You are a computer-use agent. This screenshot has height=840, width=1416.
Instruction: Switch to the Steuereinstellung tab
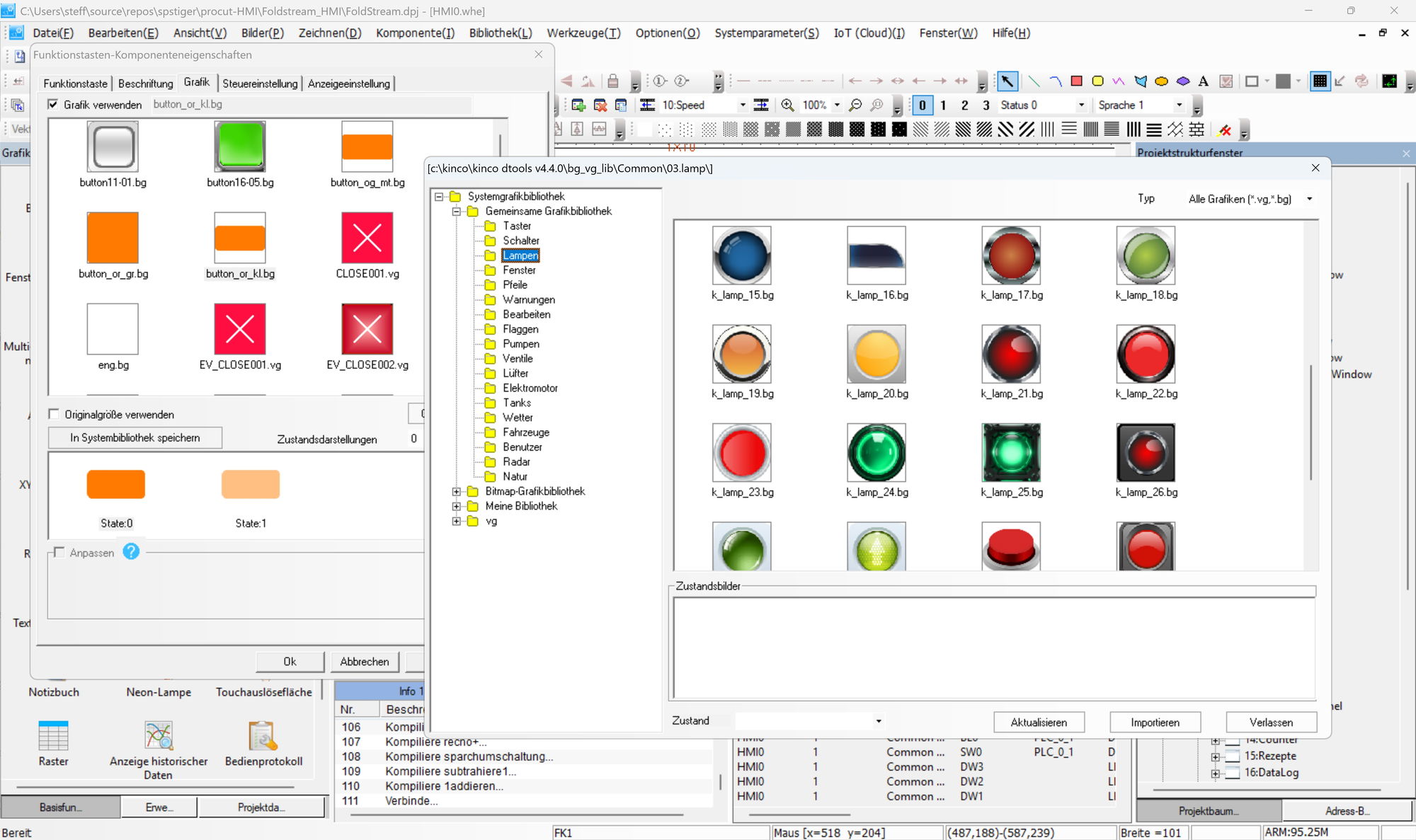(260, 84)
